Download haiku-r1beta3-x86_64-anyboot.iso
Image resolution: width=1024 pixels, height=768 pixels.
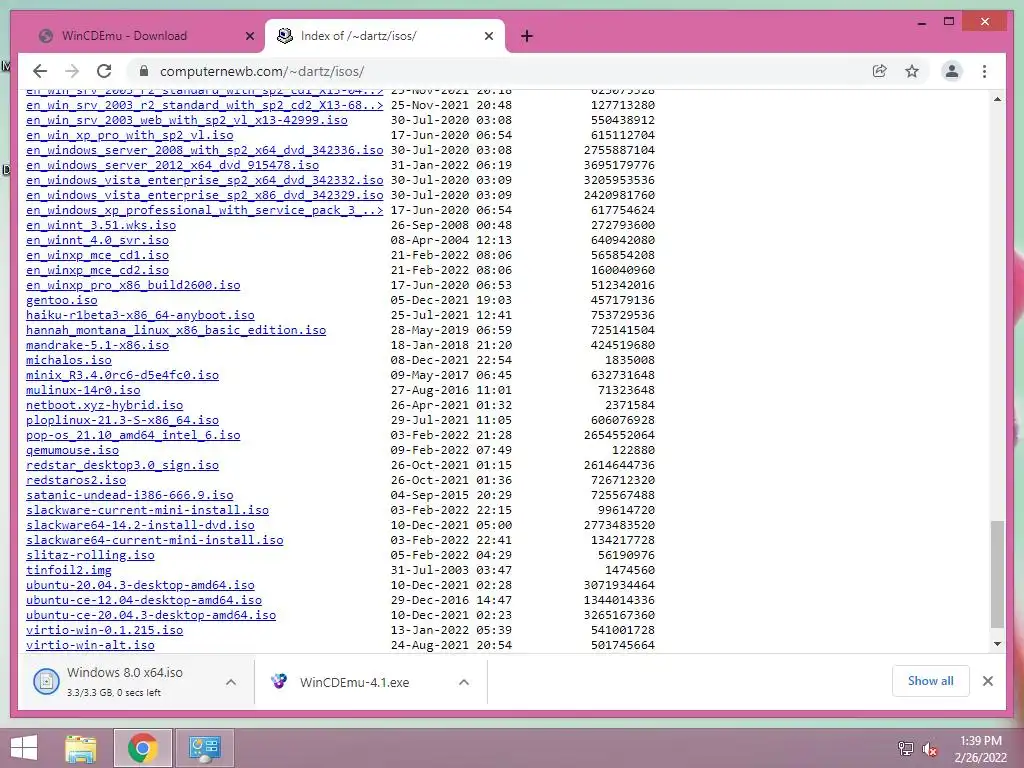click(140, 315)
